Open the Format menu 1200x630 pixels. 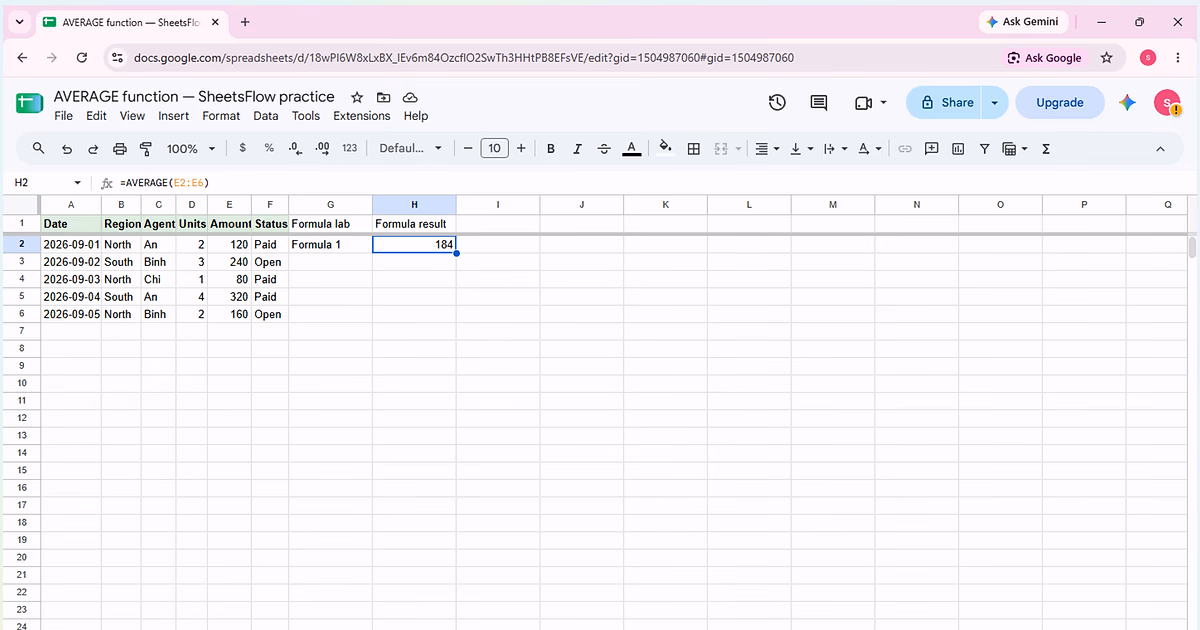[x=221, y=116]
